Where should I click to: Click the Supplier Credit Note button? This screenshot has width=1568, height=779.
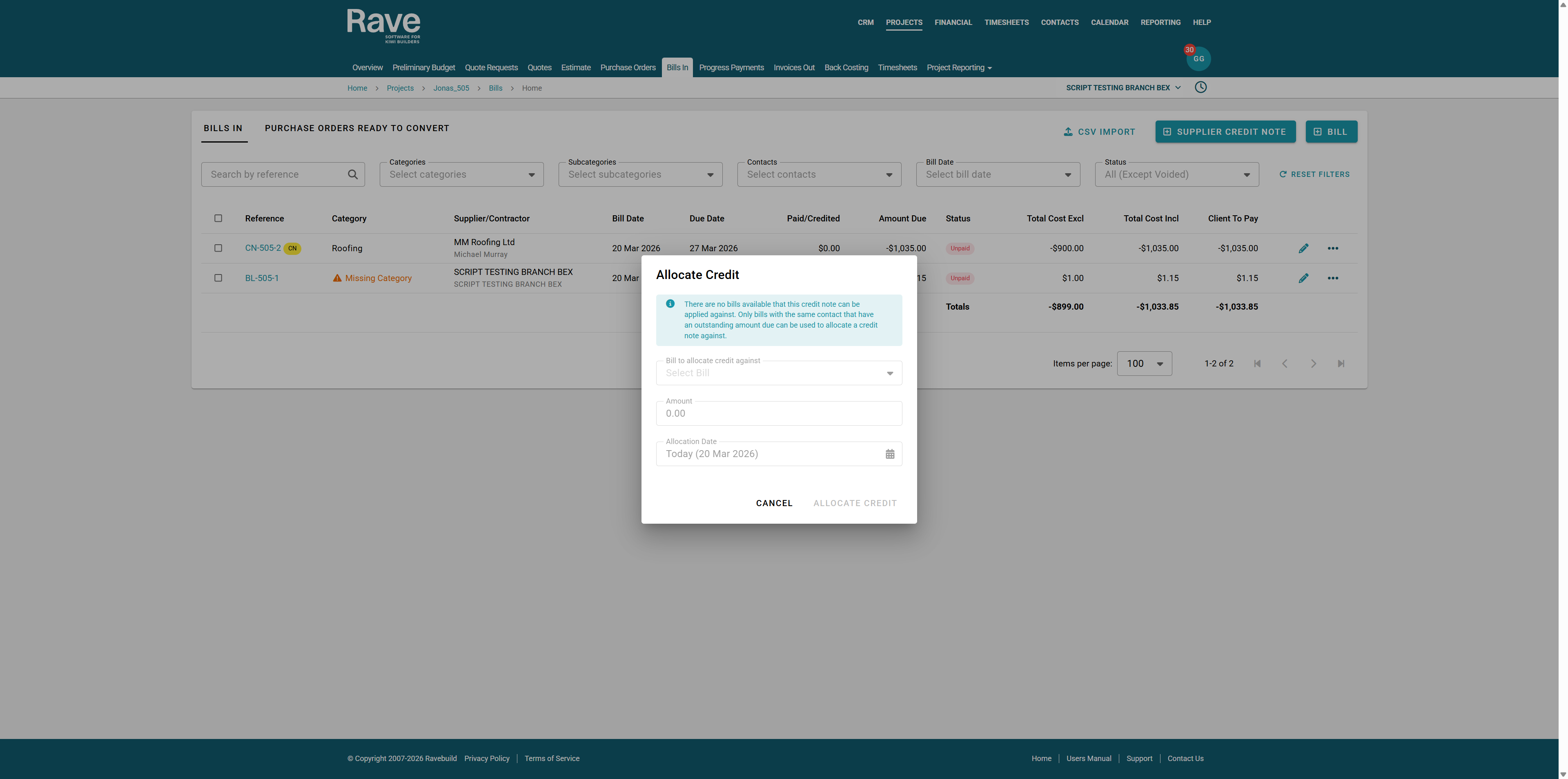coord(1225,132)
